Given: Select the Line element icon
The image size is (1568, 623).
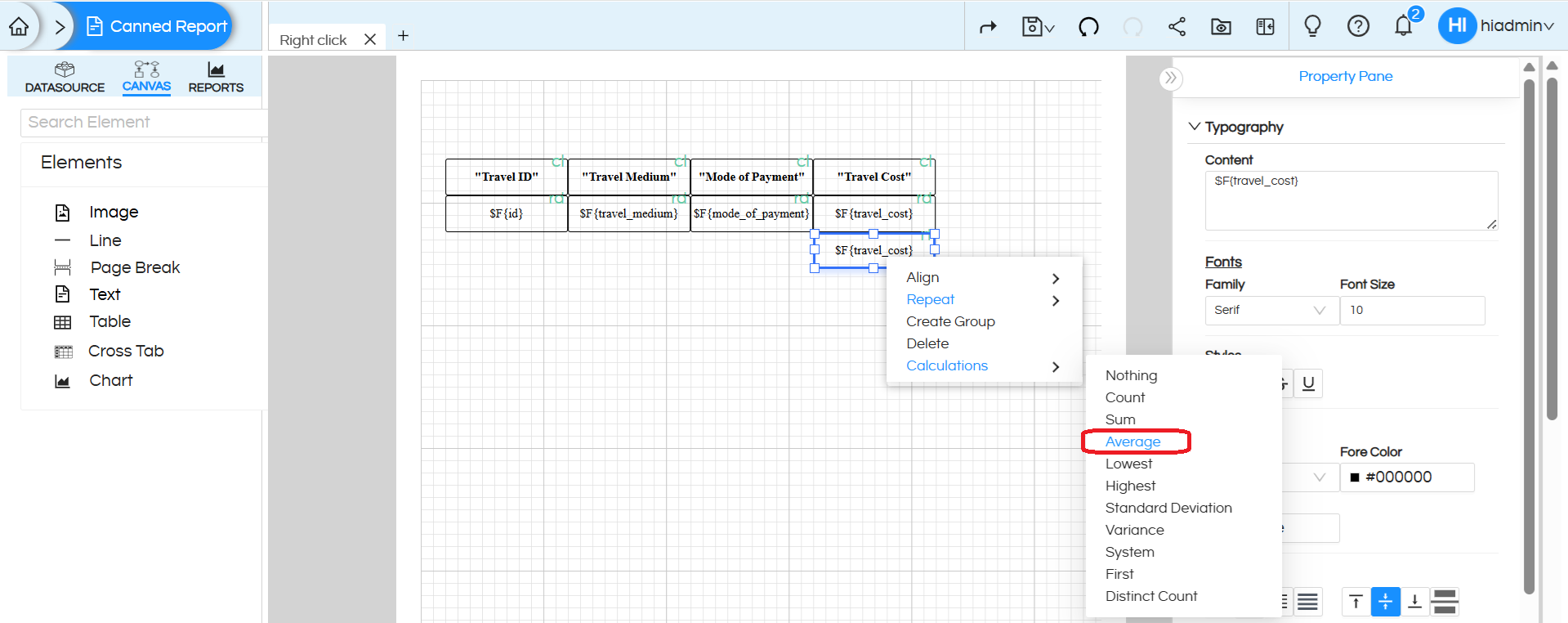Looking at the screenshot, I should click(62, 240).
